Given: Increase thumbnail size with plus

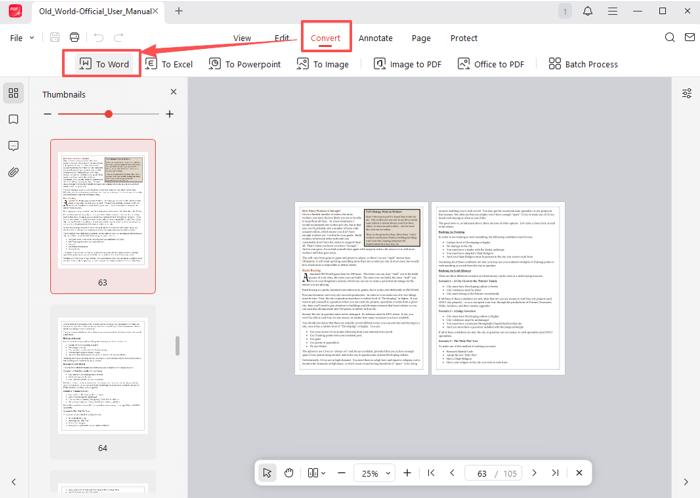Looking at the screenshot, I should click(x=170, y=114).
